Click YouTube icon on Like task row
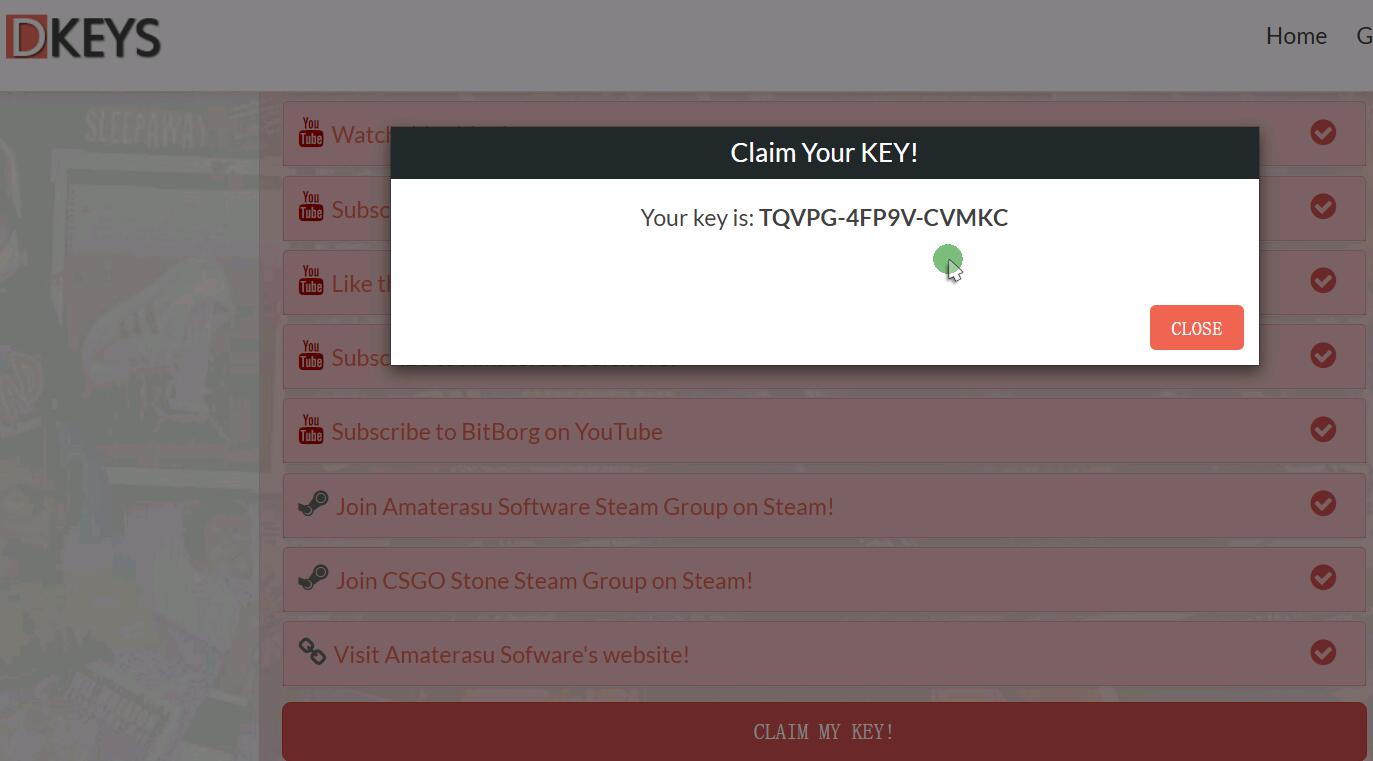Viewport: 1373px width, 761px height. (x=311, y=280)
